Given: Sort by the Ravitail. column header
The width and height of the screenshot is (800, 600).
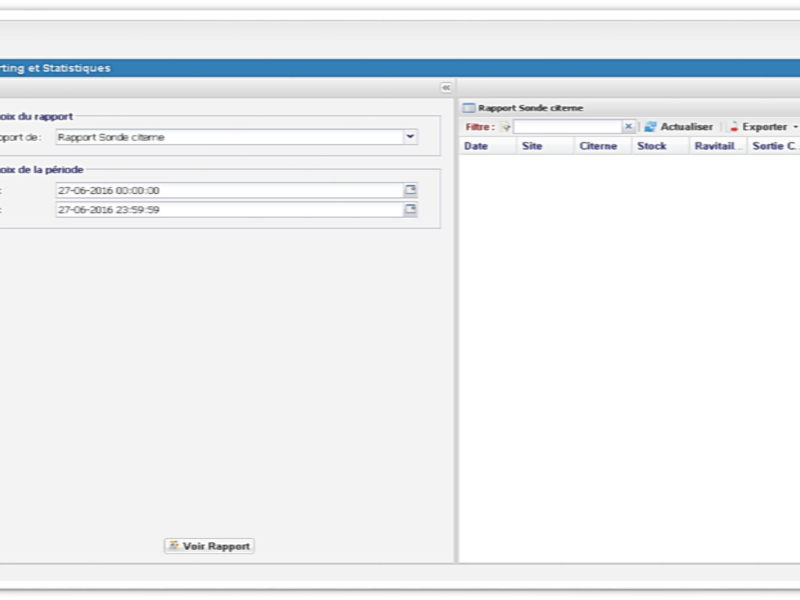Looking at the screenshot, I should pos(717,146).
